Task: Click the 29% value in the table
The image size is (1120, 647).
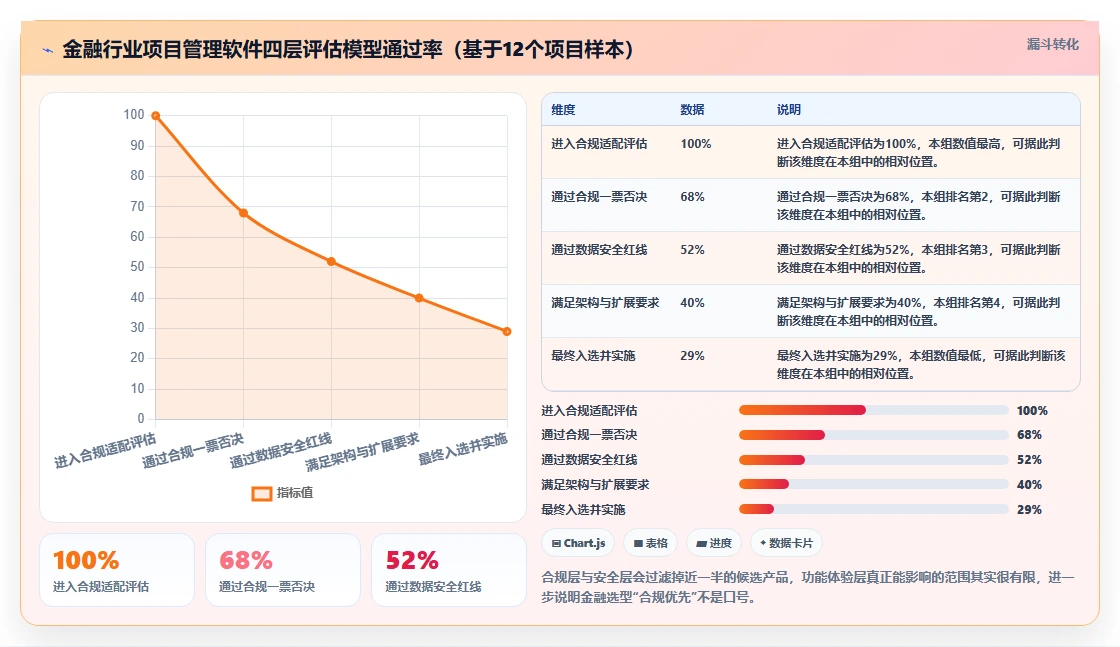Action: 692,356
